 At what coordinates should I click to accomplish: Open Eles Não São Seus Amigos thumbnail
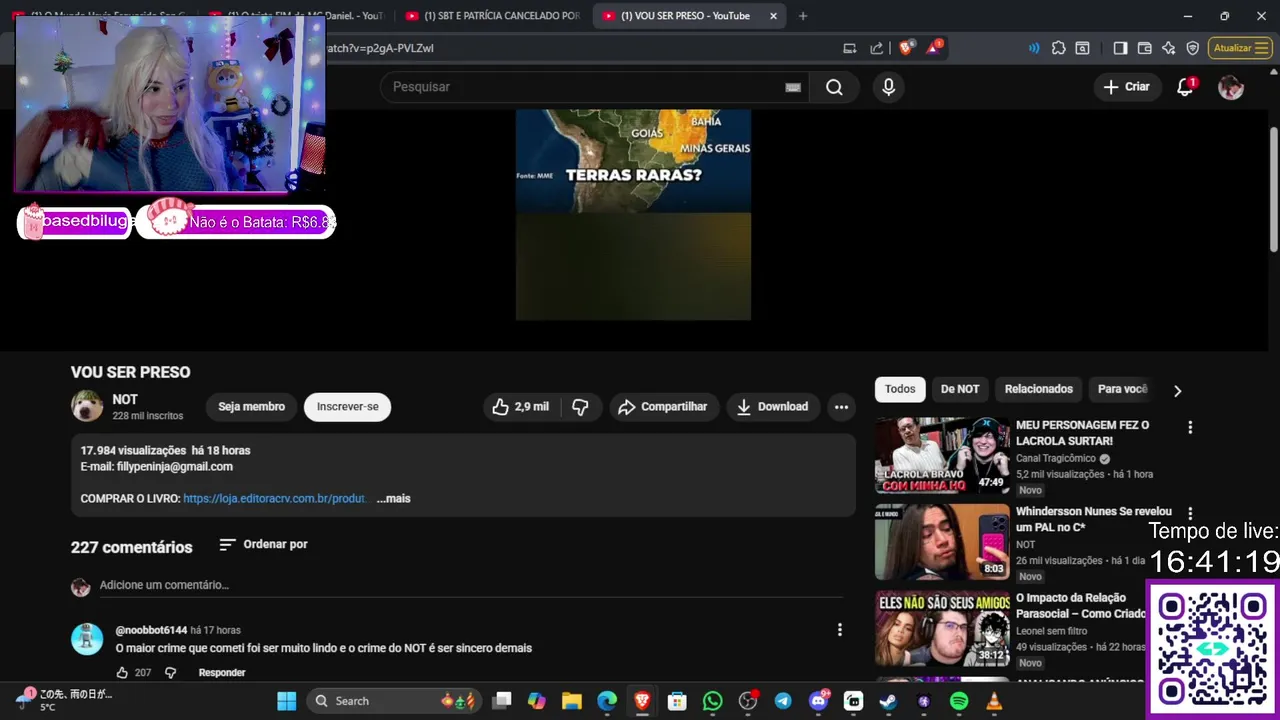(942, 628)
